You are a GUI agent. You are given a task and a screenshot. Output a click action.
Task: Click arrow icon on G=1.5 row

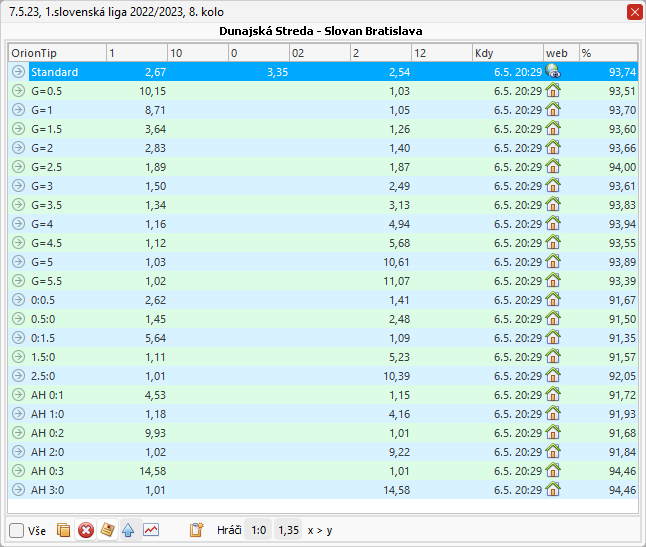(18, 129)
